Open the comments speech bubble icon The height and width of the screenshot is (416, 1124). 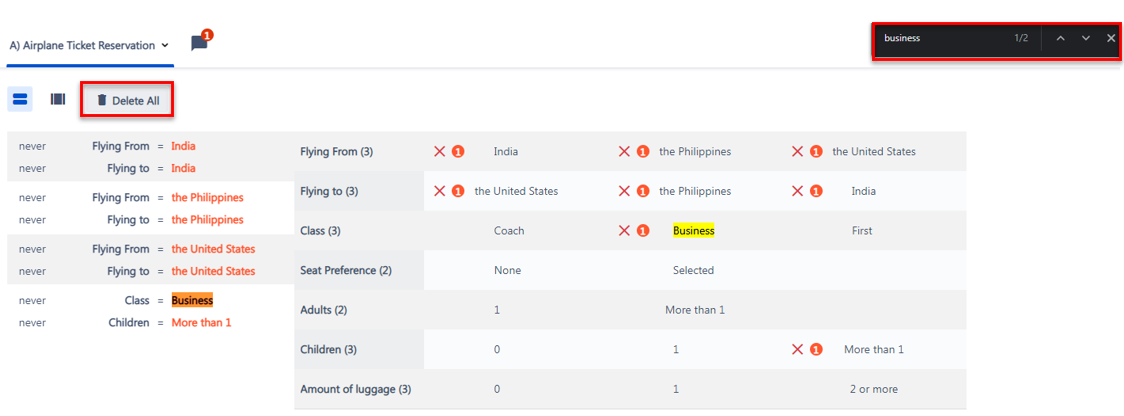click(x=199, y=44)
